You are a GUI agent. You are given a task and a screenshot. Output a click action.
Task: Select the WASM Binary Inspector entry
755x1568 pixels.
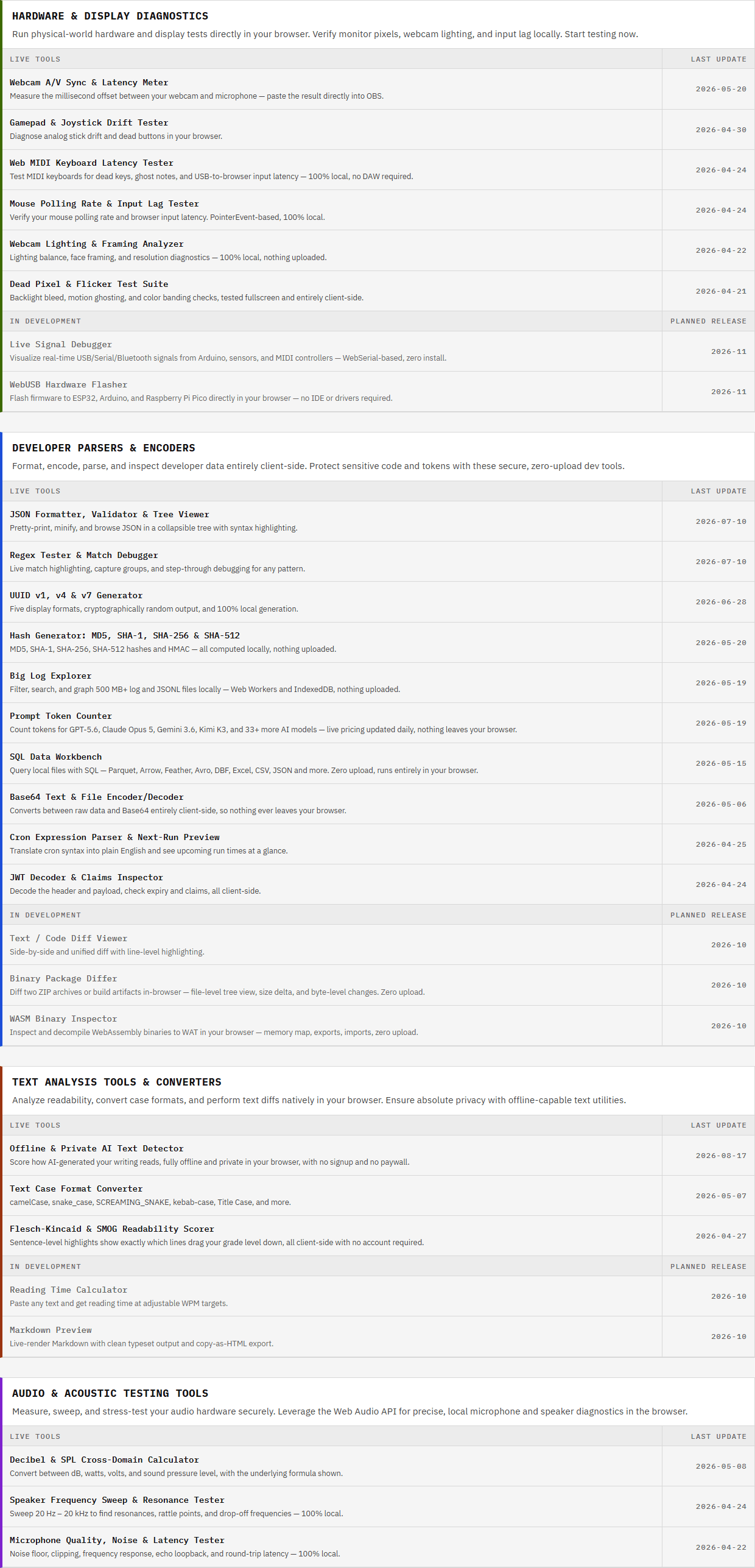63,1019
